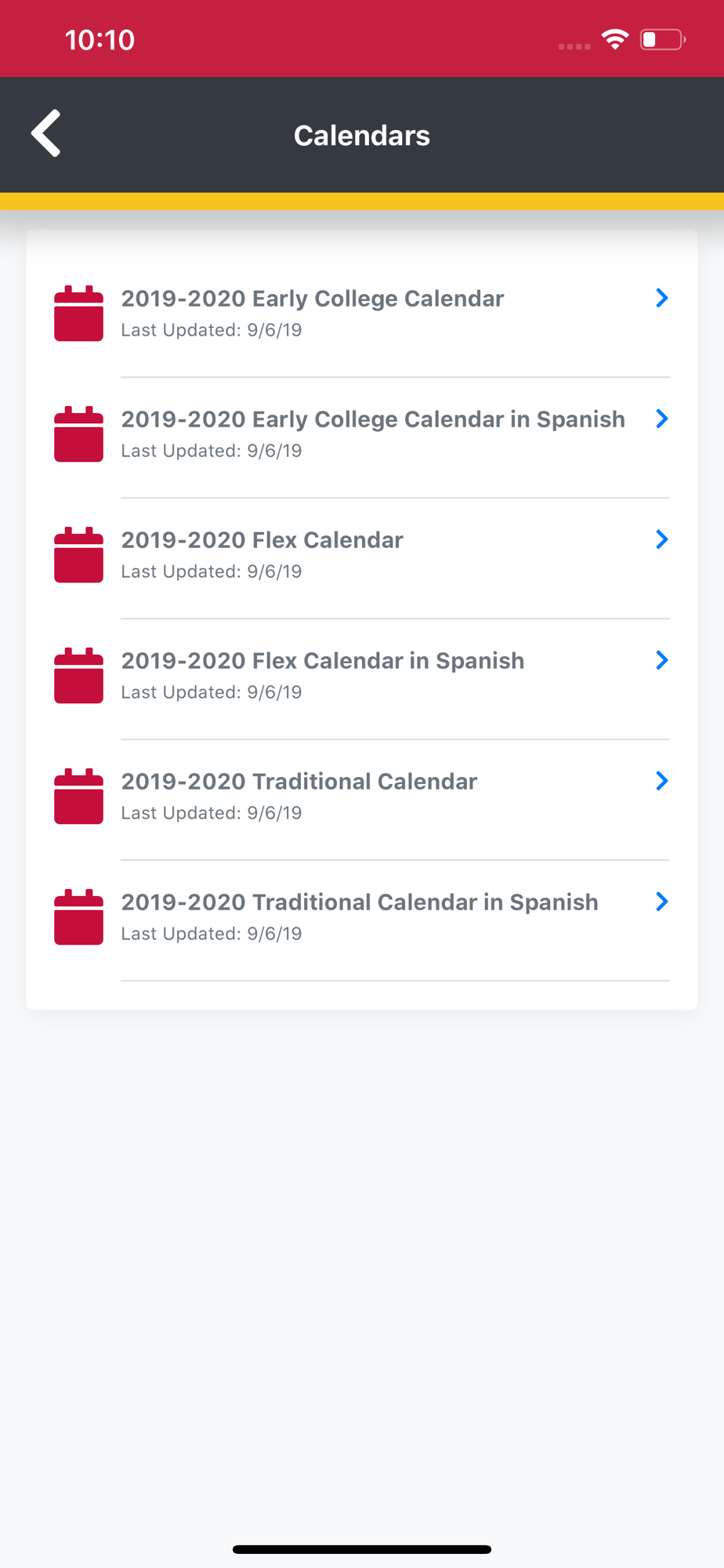Tap the Wi-Fi status icon
The image size is (724, 1568).
pyautogui.click(x=615, y=39)
